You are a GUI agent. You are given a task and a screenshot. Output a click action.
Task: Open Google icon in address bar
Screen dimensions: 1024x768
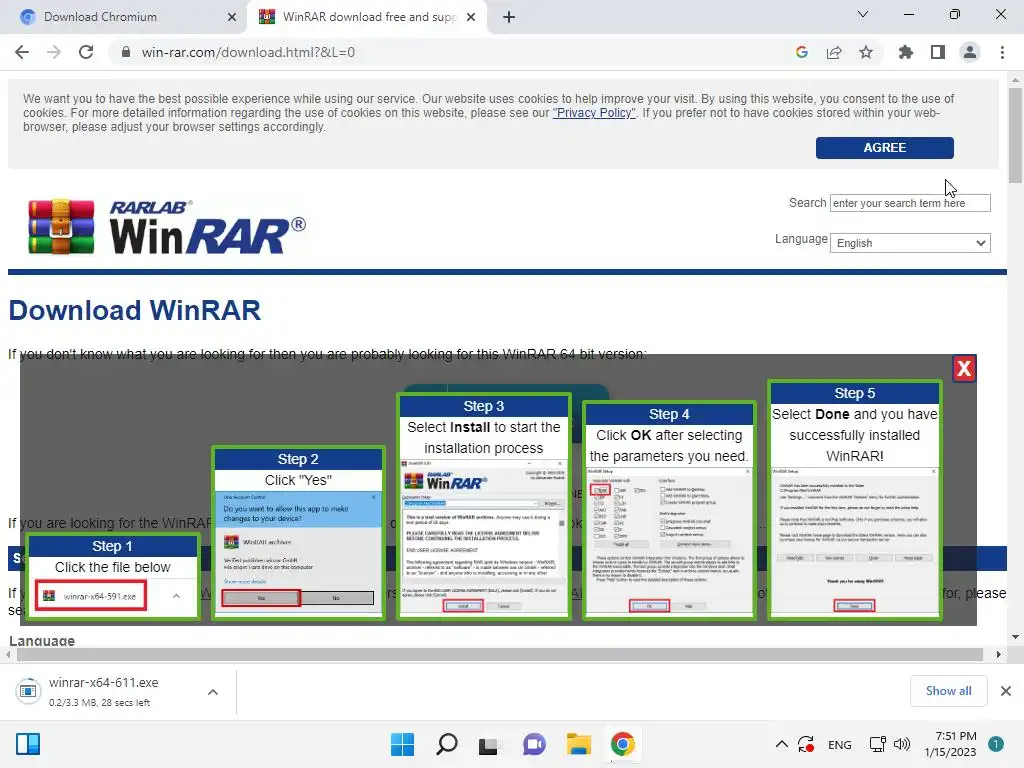click(802, 52)
